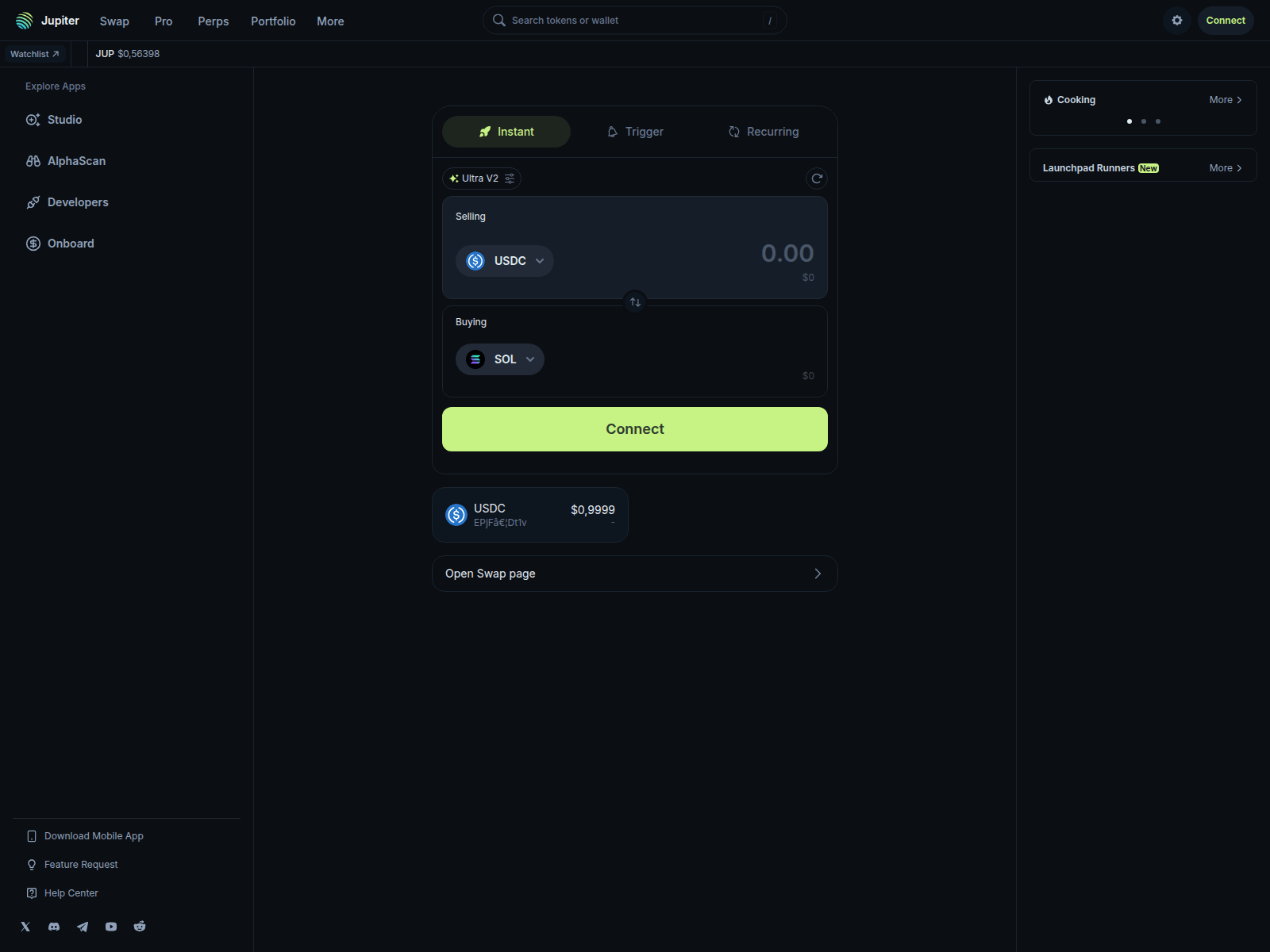Click JUP price ticker
1270x952 pixels.
(128, 54)
